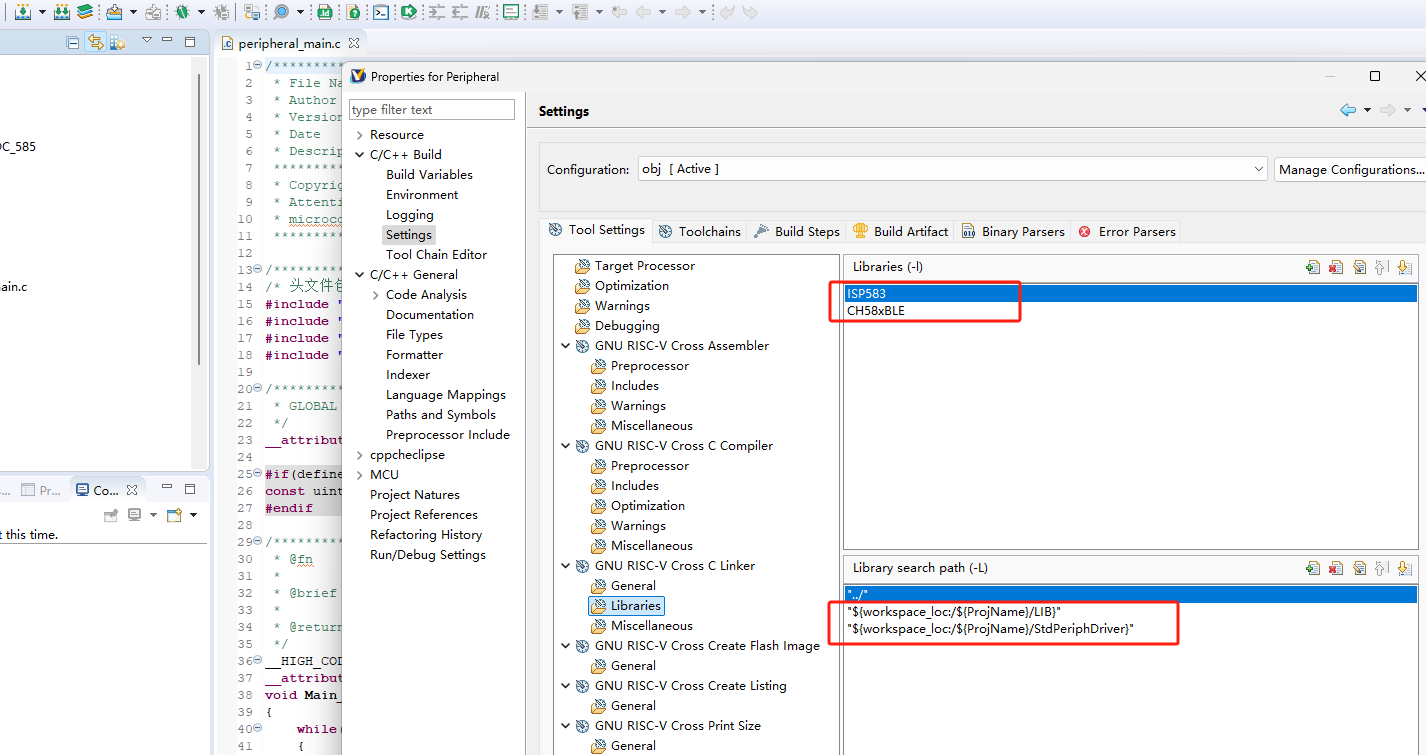This screenshot has height=755, width=1426.
Task: Open the Configuration combo box
Action: pyautogui.click(x=953, y=169)
